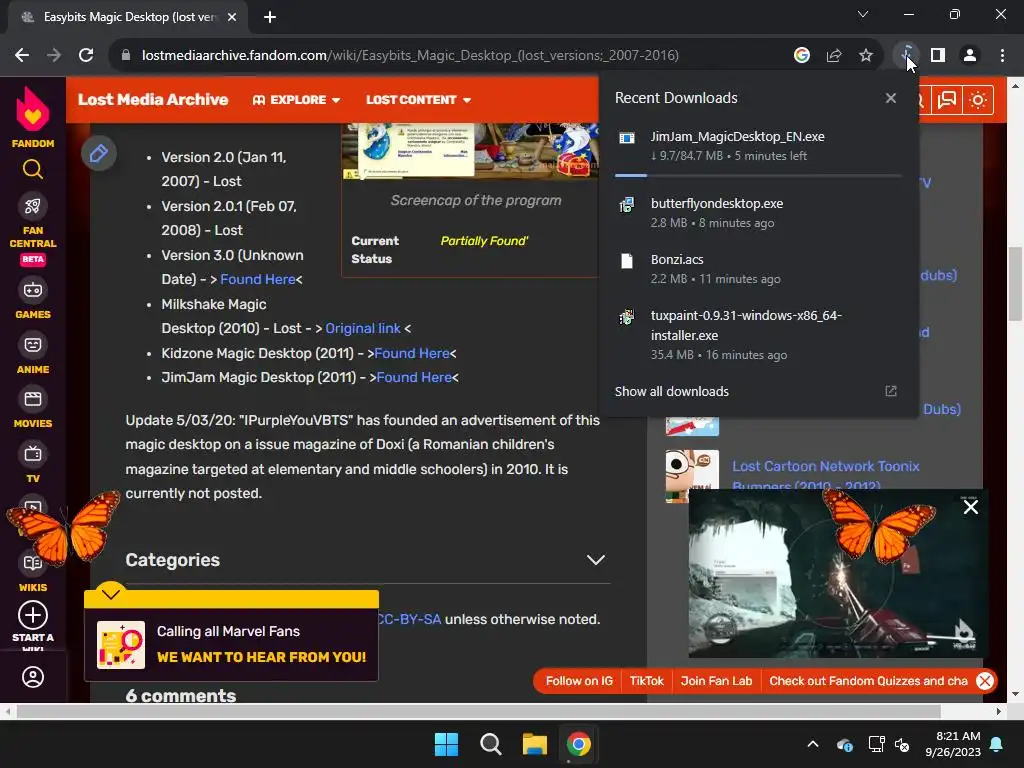Image resolution: width=1024 pixels, height=768 pixels.
Task: Open the Easybits Magic Desktop browser tab
Action: pos(128,17)
